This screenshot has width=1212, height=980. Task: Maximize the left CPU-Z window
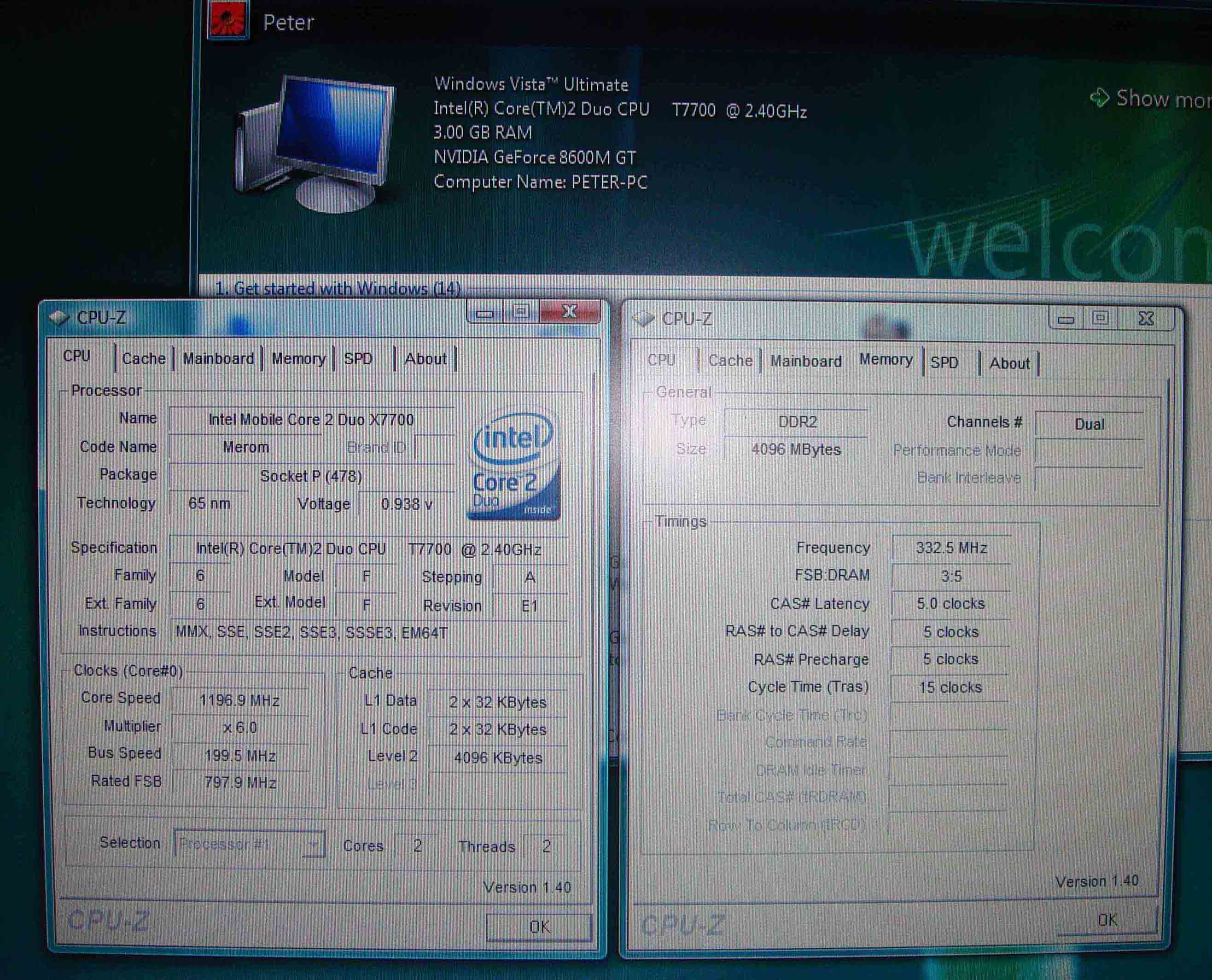tap(520, 311)
